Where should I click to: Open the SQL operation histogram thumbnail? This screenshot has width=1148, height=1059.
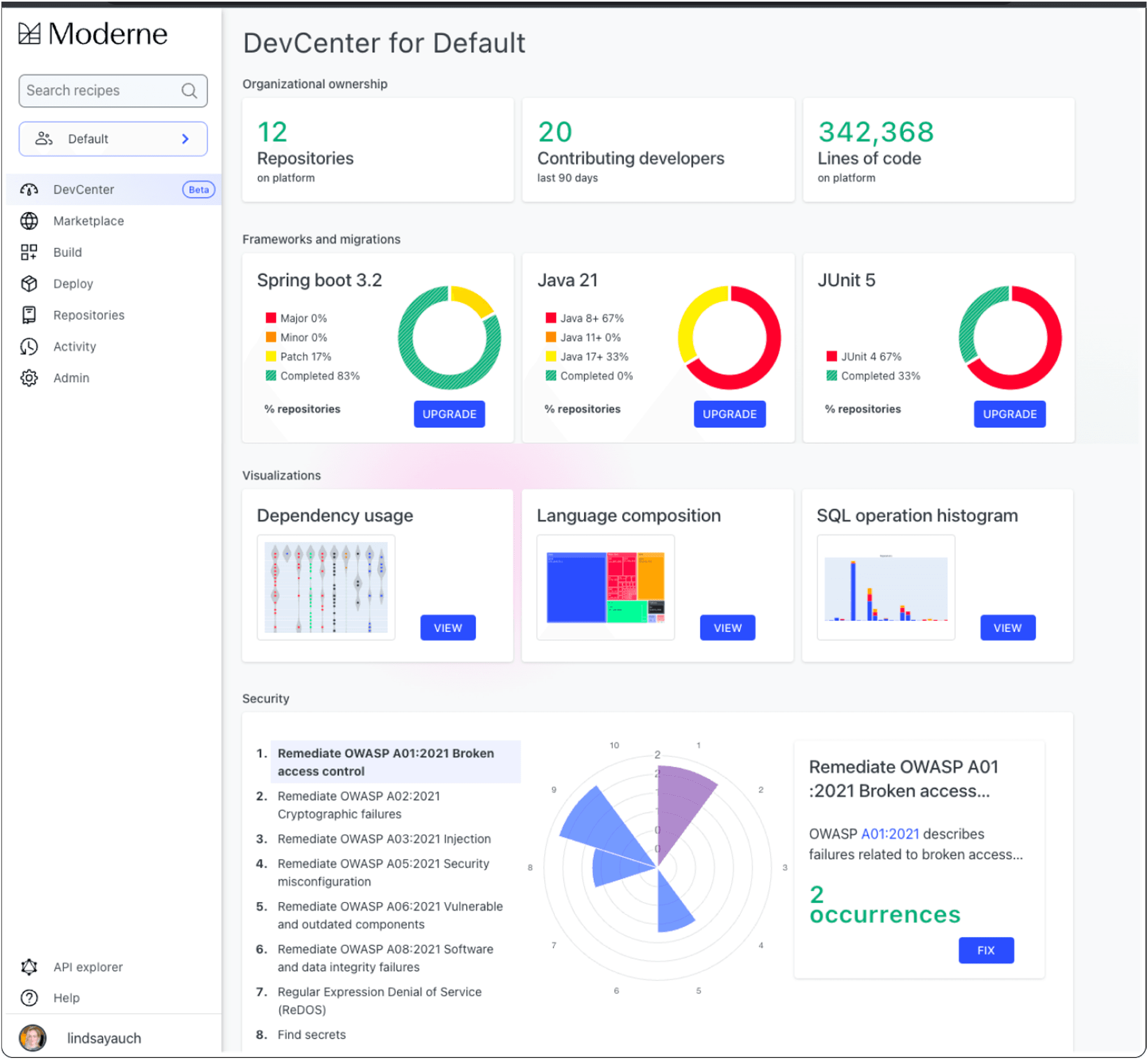[x=886, y=588]
